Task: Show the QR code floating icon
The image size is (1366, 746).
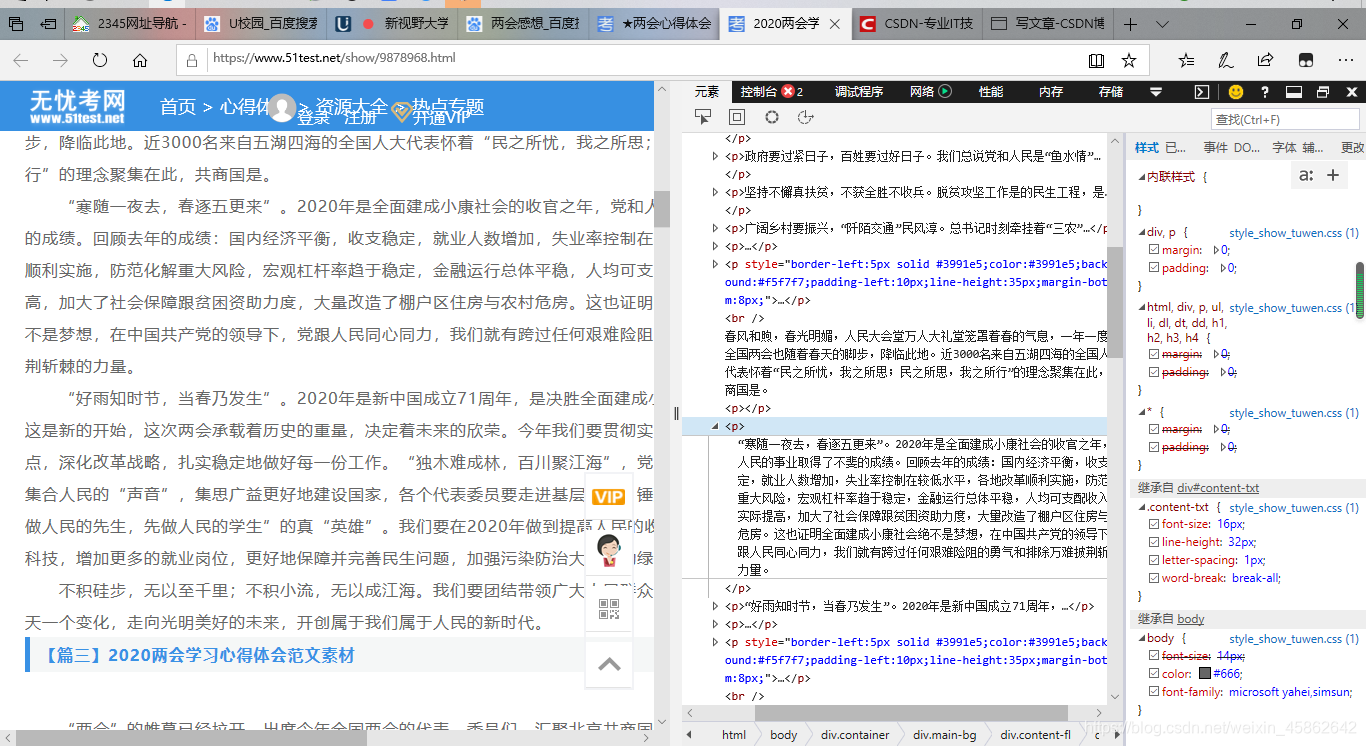Action: 609,609
